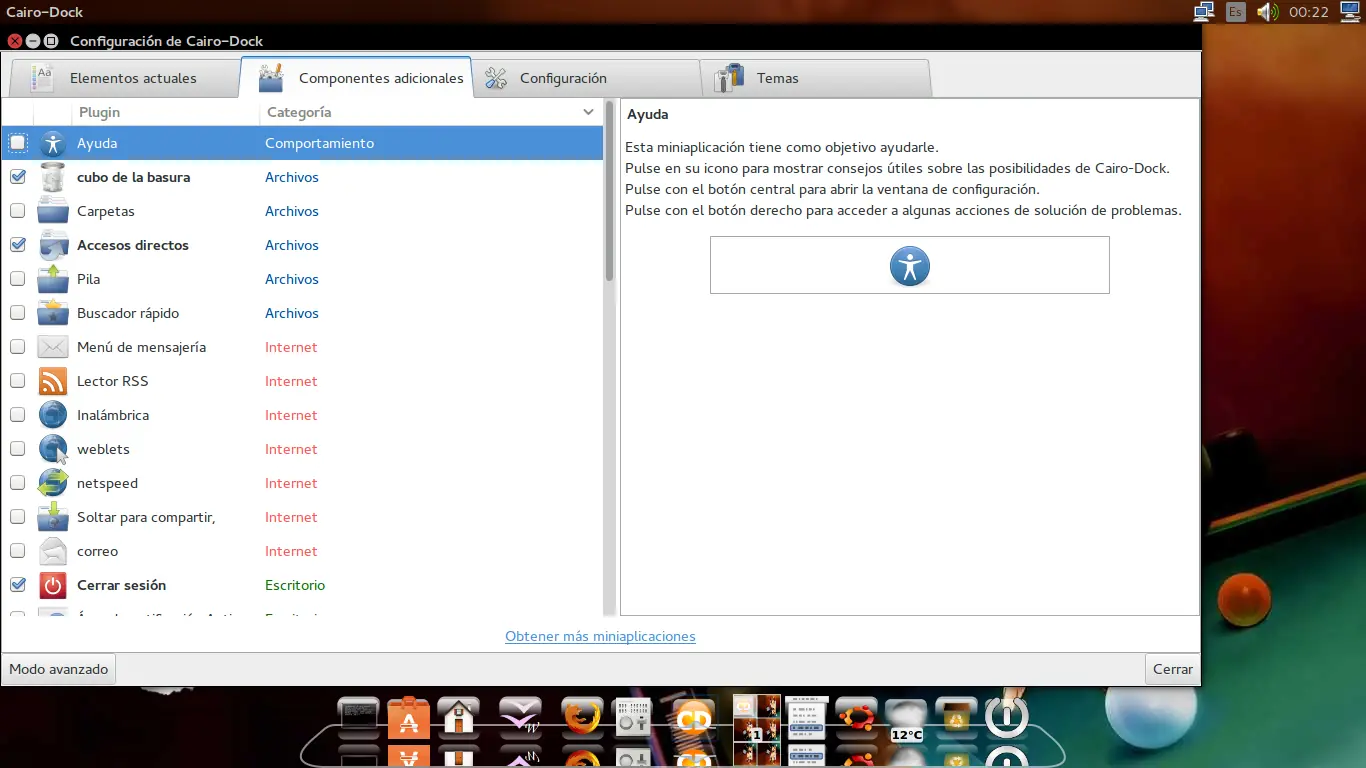The height and width of the screenshot is (768, 1366).
Task: Click the Comportamiento category text
Action: (319, 143)
